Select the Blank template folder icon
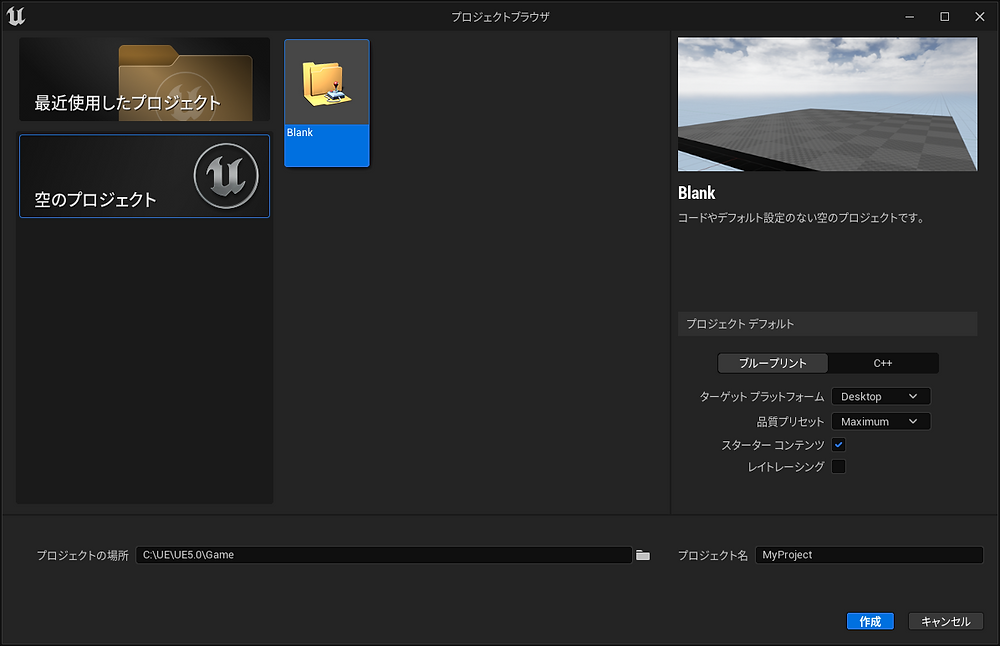 click(326, 85)
